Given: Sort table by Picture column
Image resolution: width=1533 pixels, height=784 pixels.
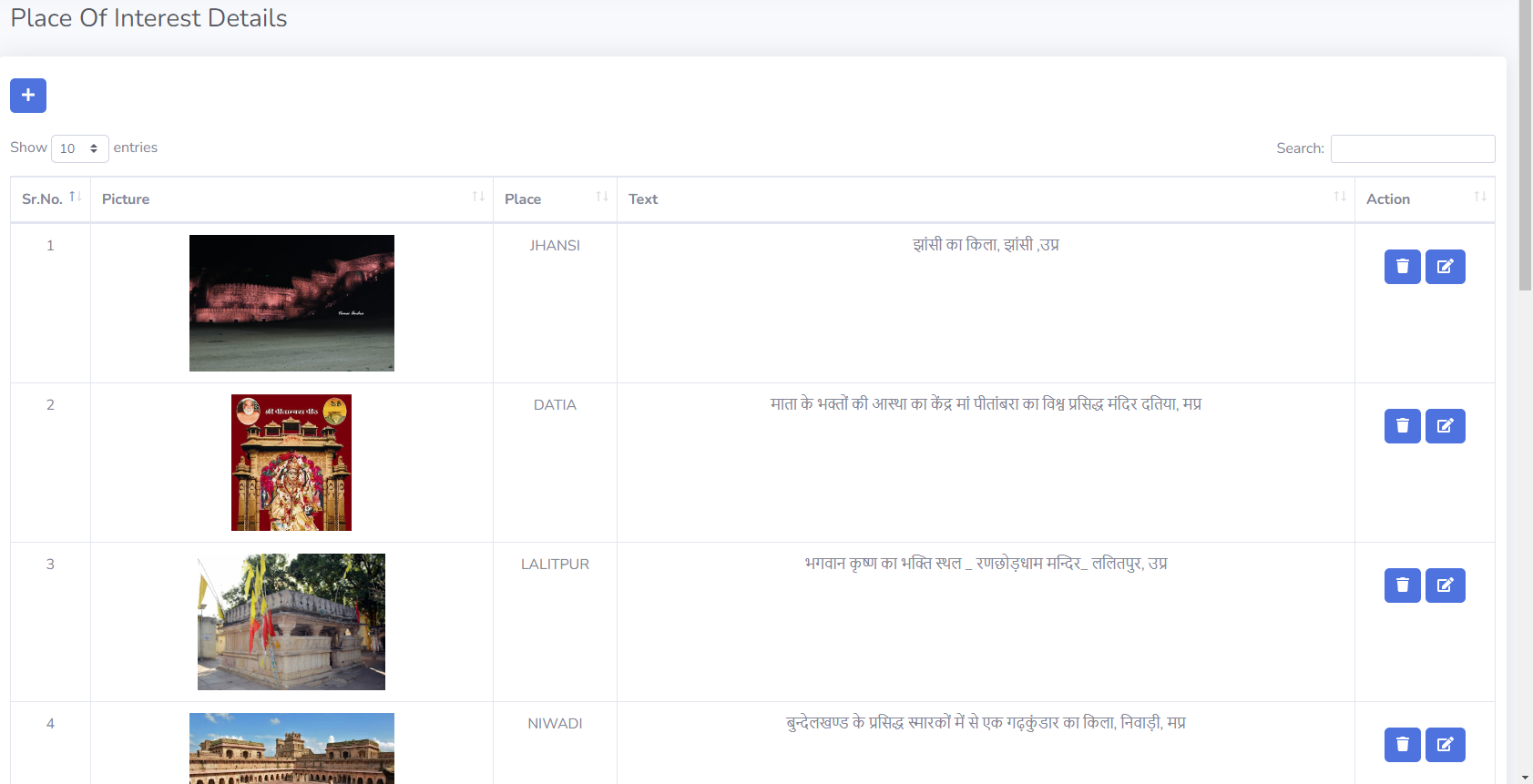Looking at the screenshot, I should [x=291, y=199].
